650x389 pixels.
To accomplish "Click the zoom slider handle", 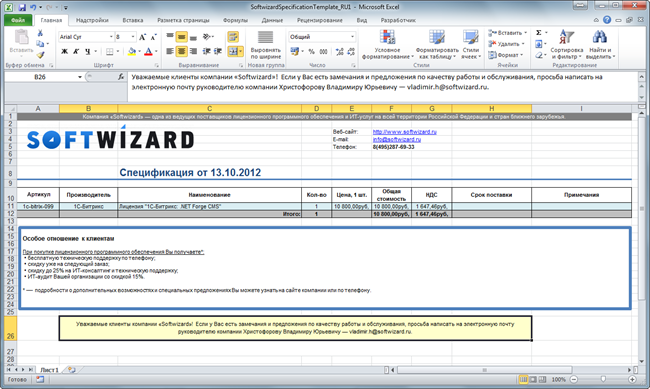I will tap(603, 379).
